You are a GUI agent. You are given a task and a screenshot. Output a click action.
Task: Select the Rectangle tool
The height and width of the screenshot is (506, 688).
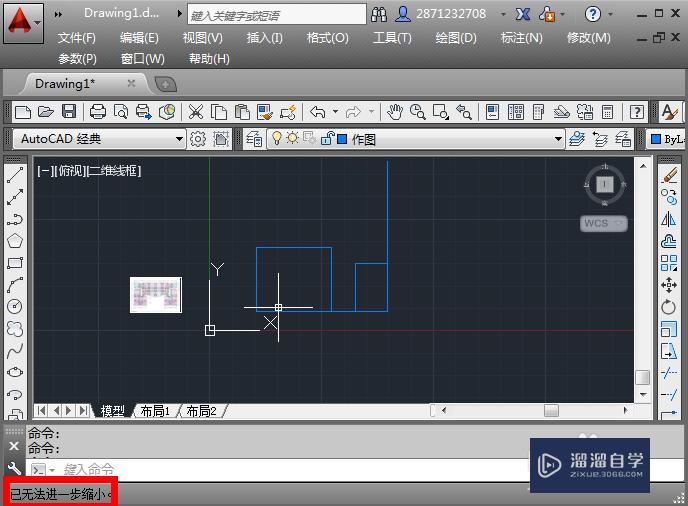click(15, 263)
